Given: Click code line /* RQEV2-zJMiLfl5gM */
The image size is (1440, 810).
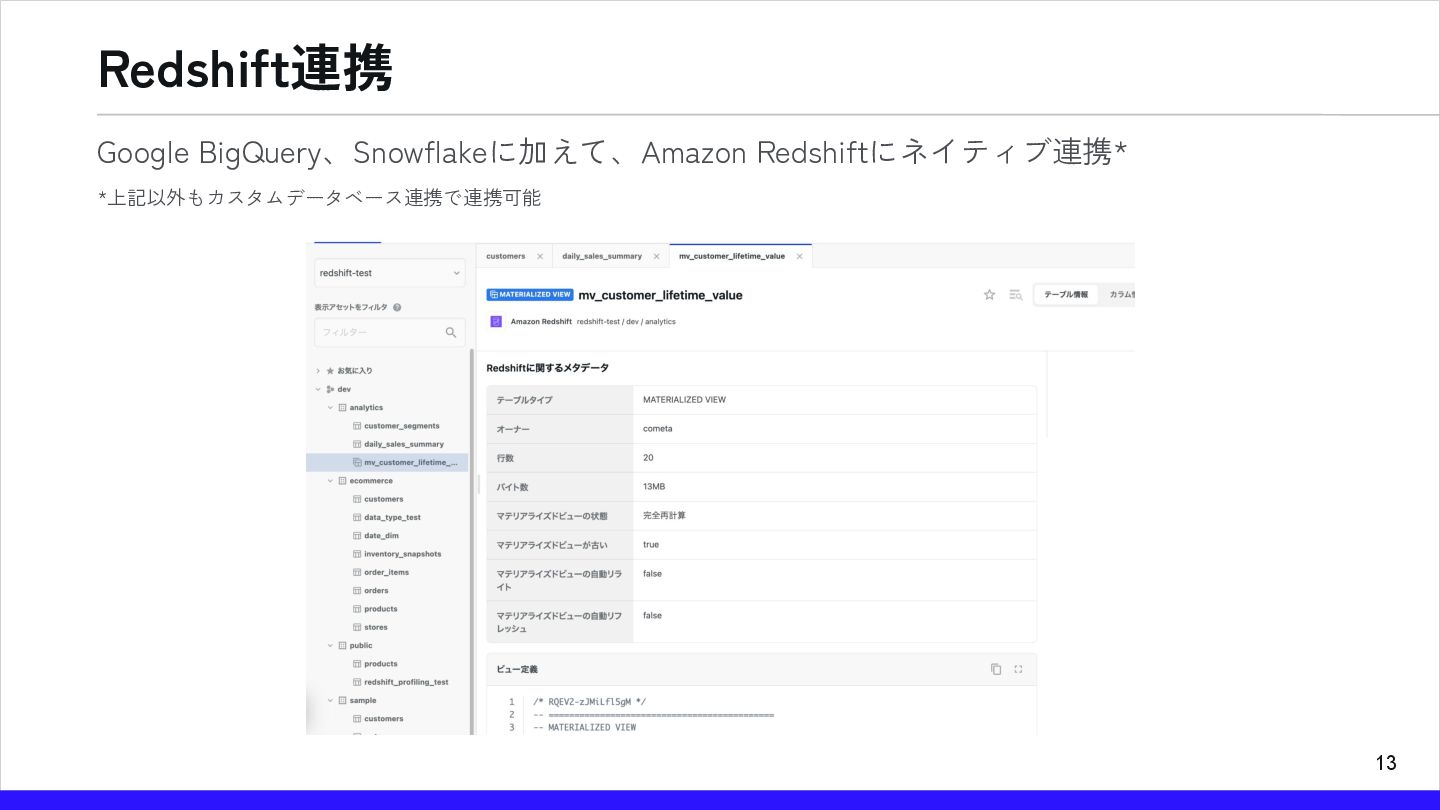Looking at the screenshot, I should point(589,702).
